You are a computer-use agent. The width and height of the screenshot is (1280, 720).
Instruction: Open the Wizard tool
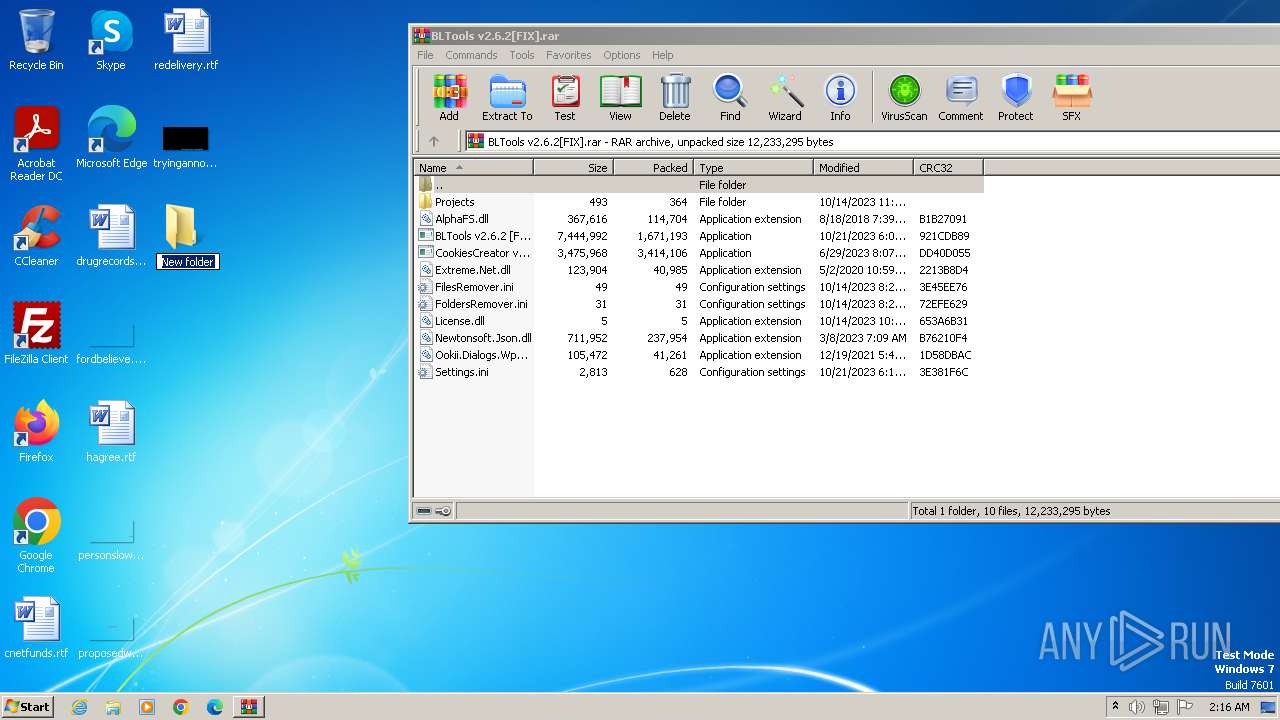click(785, 98)
